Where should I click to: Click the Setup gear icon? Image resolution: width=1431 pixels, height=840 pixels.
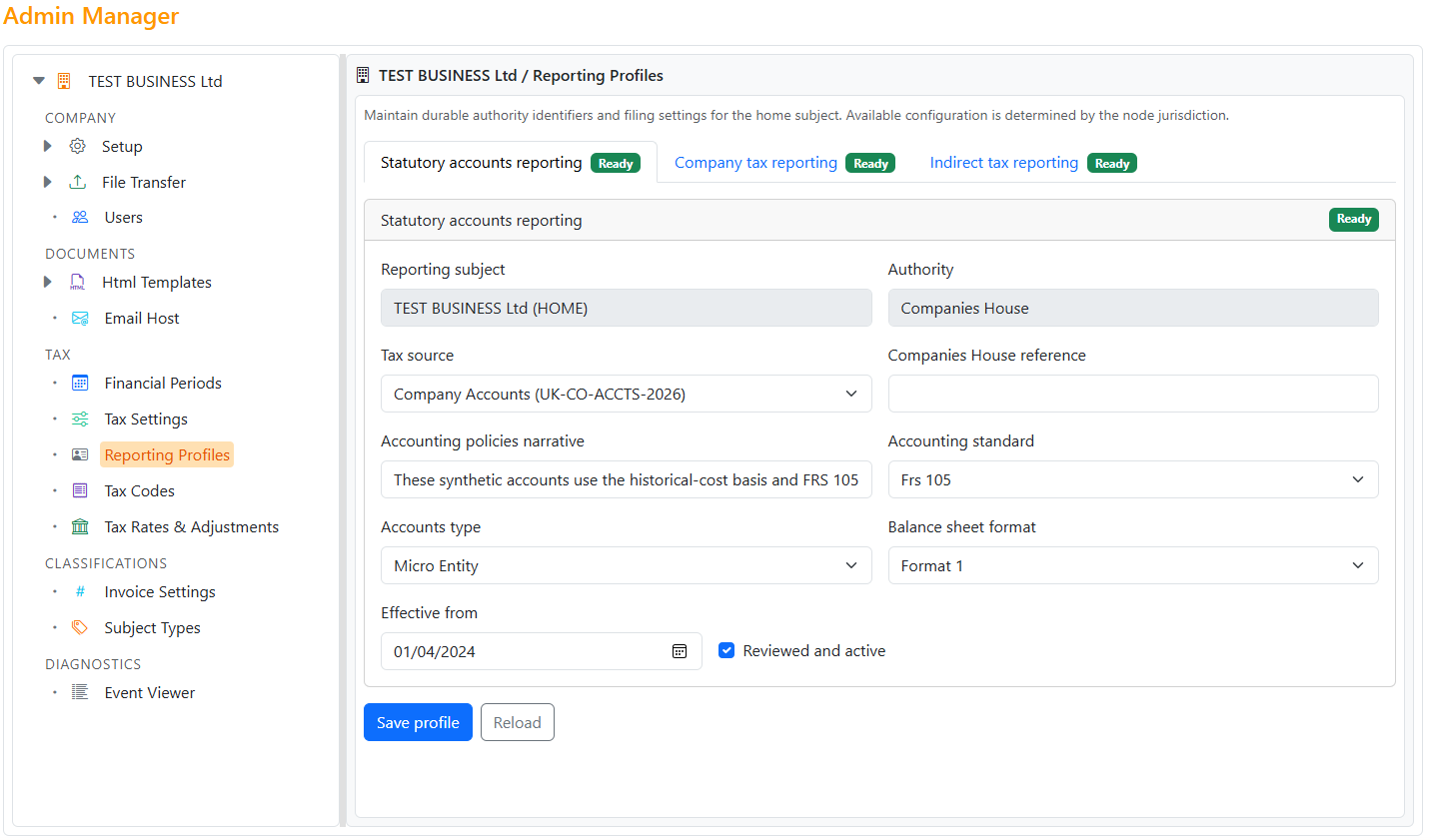[77, 146]
